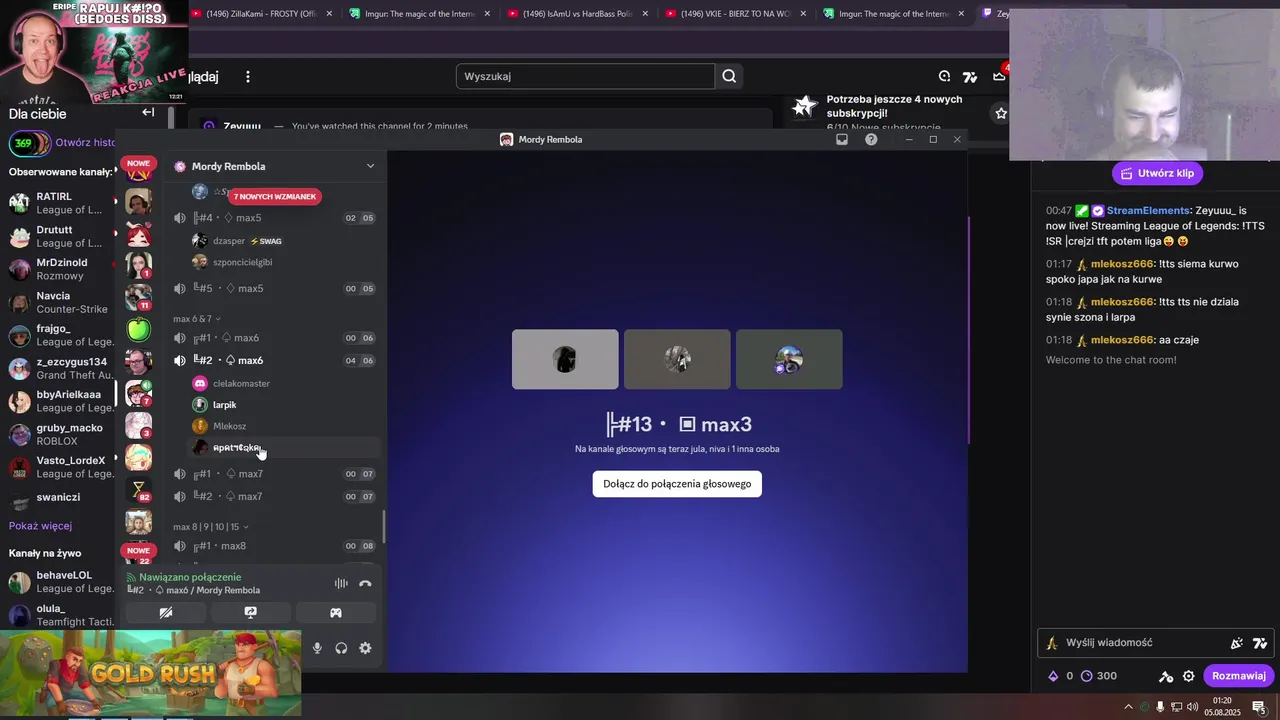The width and height of the screenshot is (1280, 720).
Task: Join the #5 max5 voice channel
Action: click(274, 289)
